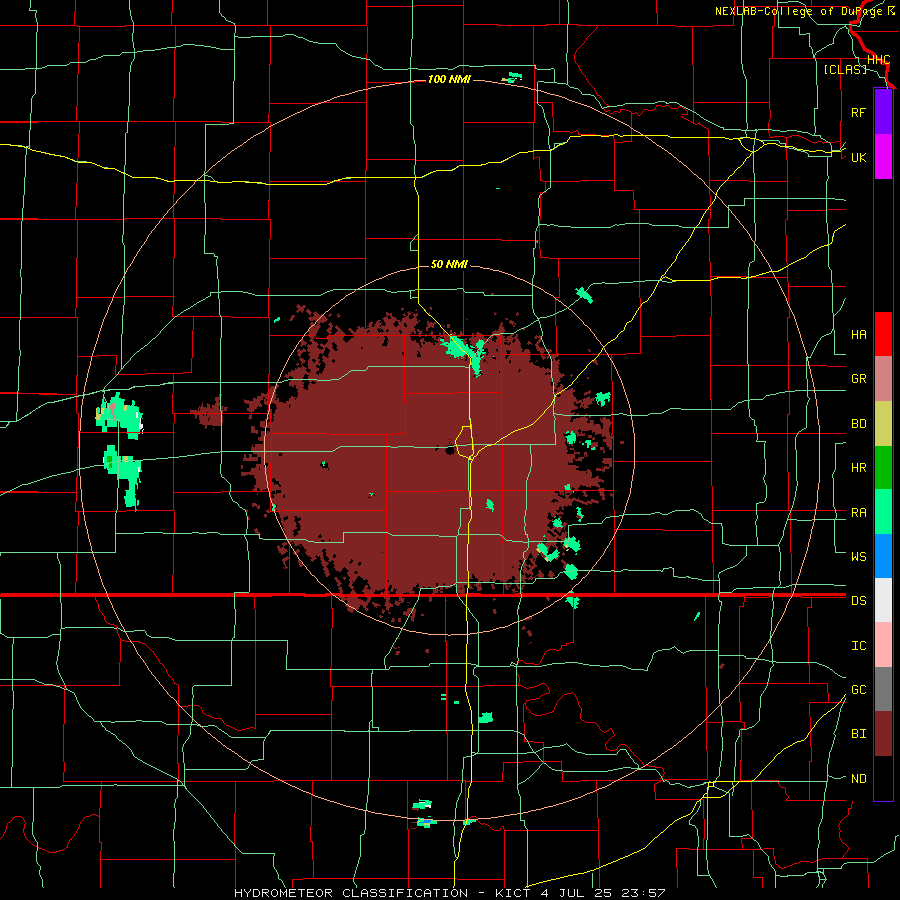Viewport: 900px width, 900px height.
Task: Click the IC pink legend swatch
Action: coord(883,645)
